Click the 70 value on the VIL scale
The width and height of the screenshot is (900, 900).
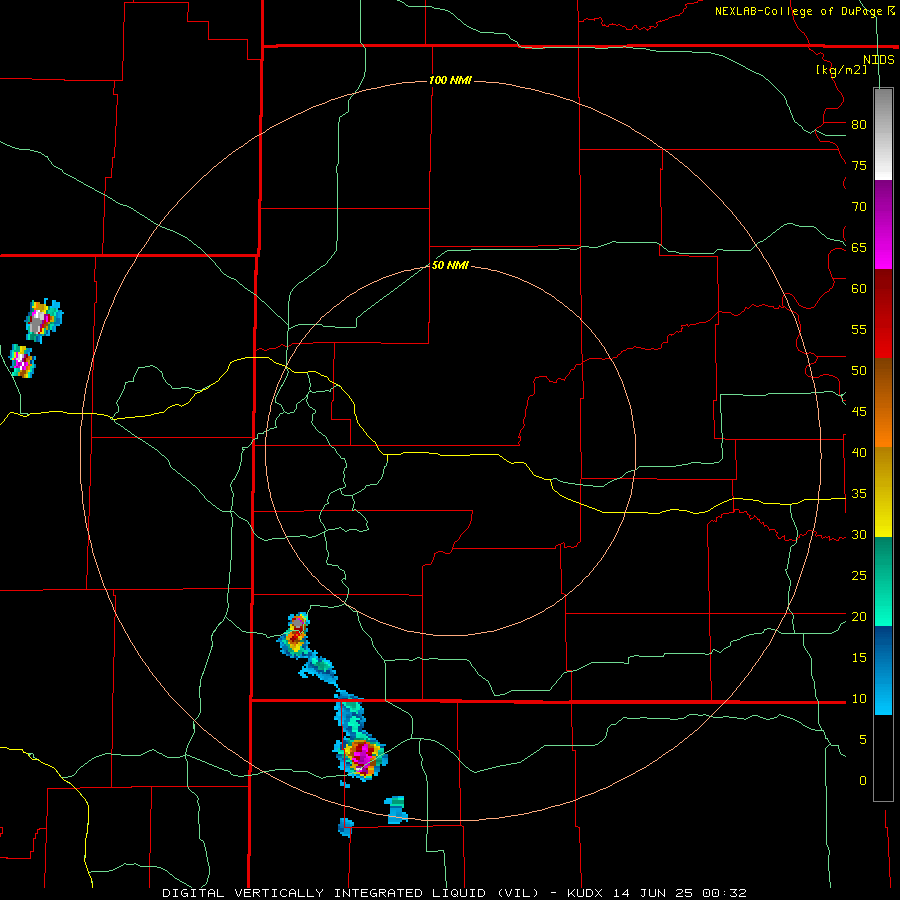pos(859,207)
